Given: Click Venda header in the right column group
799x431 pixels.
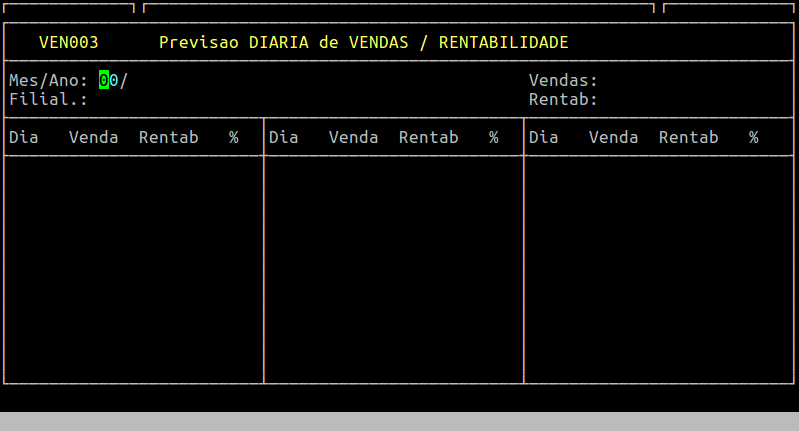Looking at the screenshot, I should tap(613, 138).
